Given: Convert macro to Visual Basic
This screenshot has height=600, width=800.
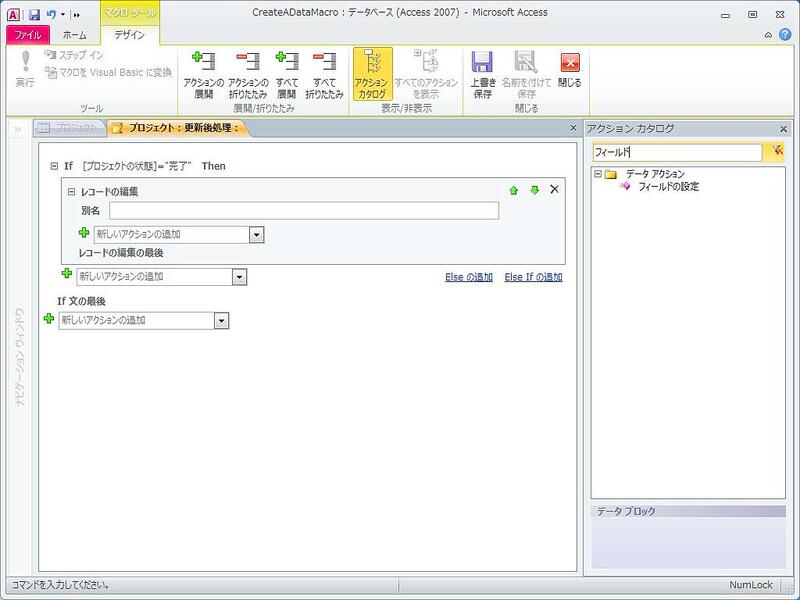Looking at the screenshot, I should 108,72.
